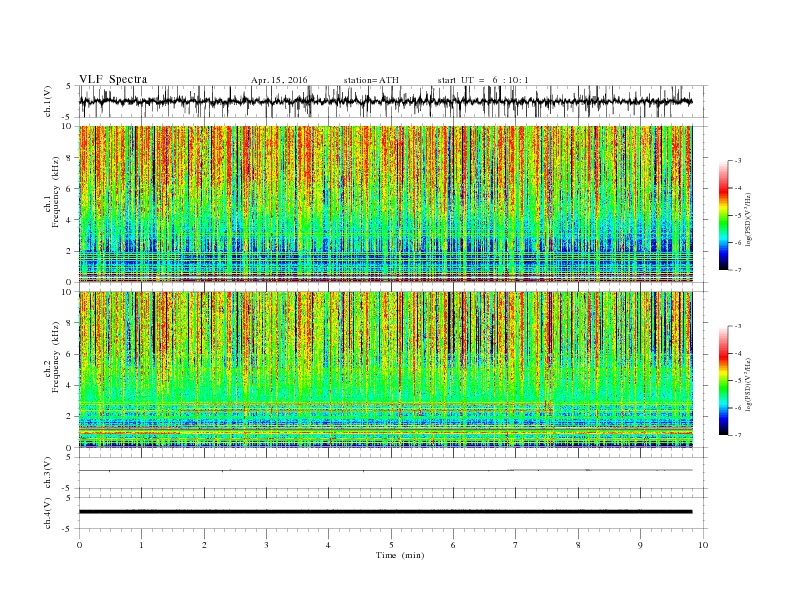This screenshot has height=612, width=792.
Task: Click the ch.3(V) axis label
Action: [48, 473]
